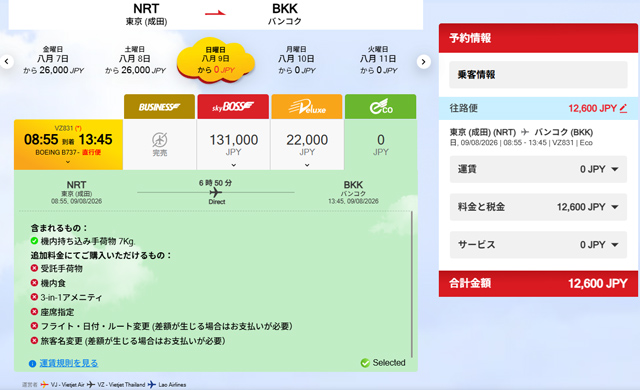640x390 pixels.
Task: Click the 合計金額 total bar
Action: click(x=538, y=283)
